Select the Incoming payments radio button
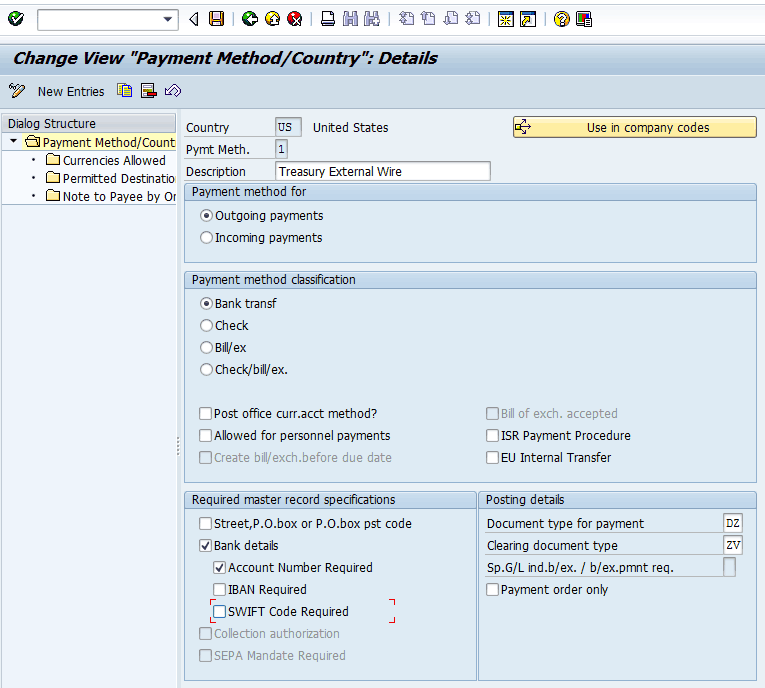 coord(207,238)
